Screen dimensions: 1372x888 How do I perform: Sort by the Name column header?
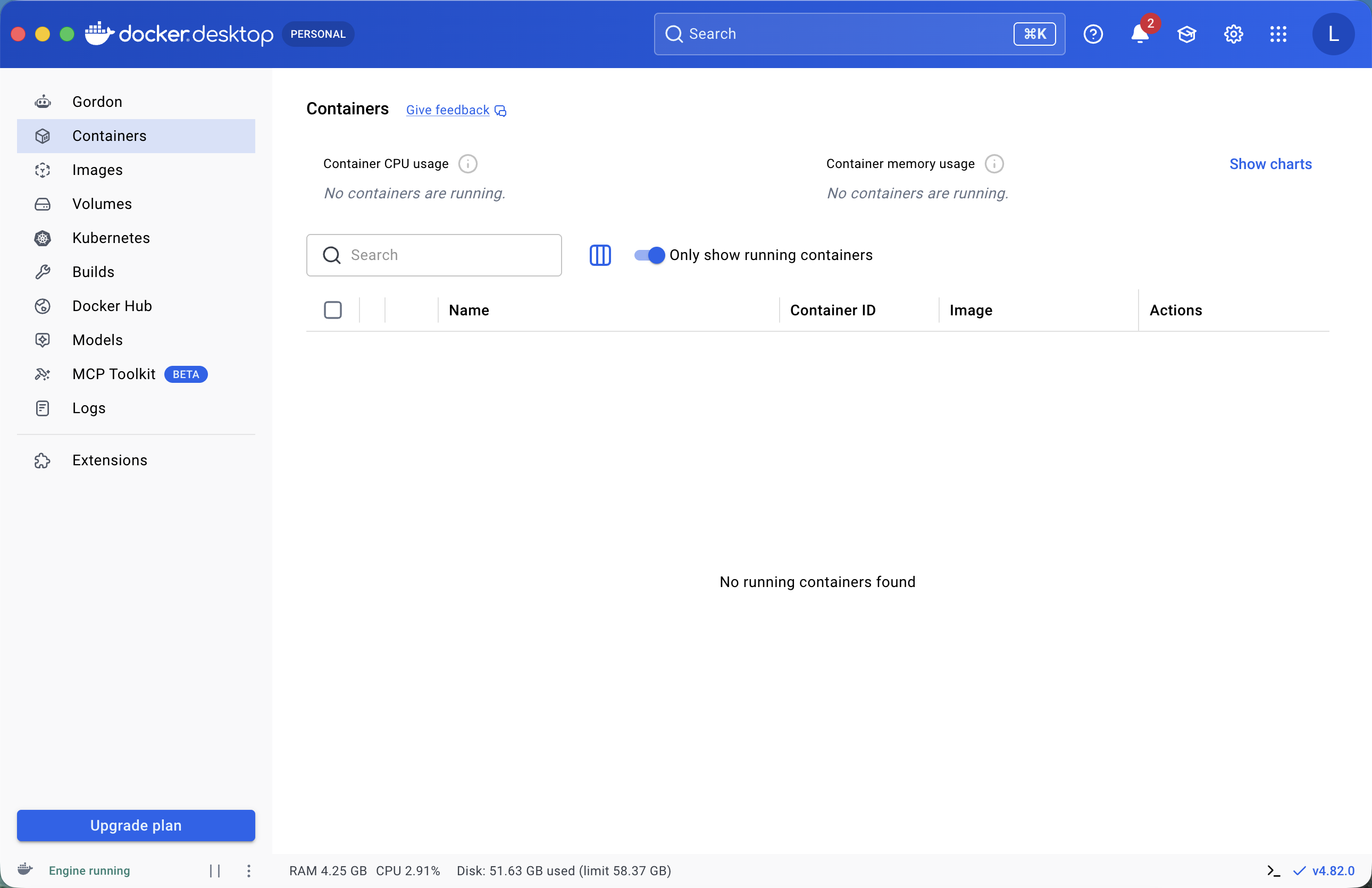pyautogui.click(x=469, y=310)
